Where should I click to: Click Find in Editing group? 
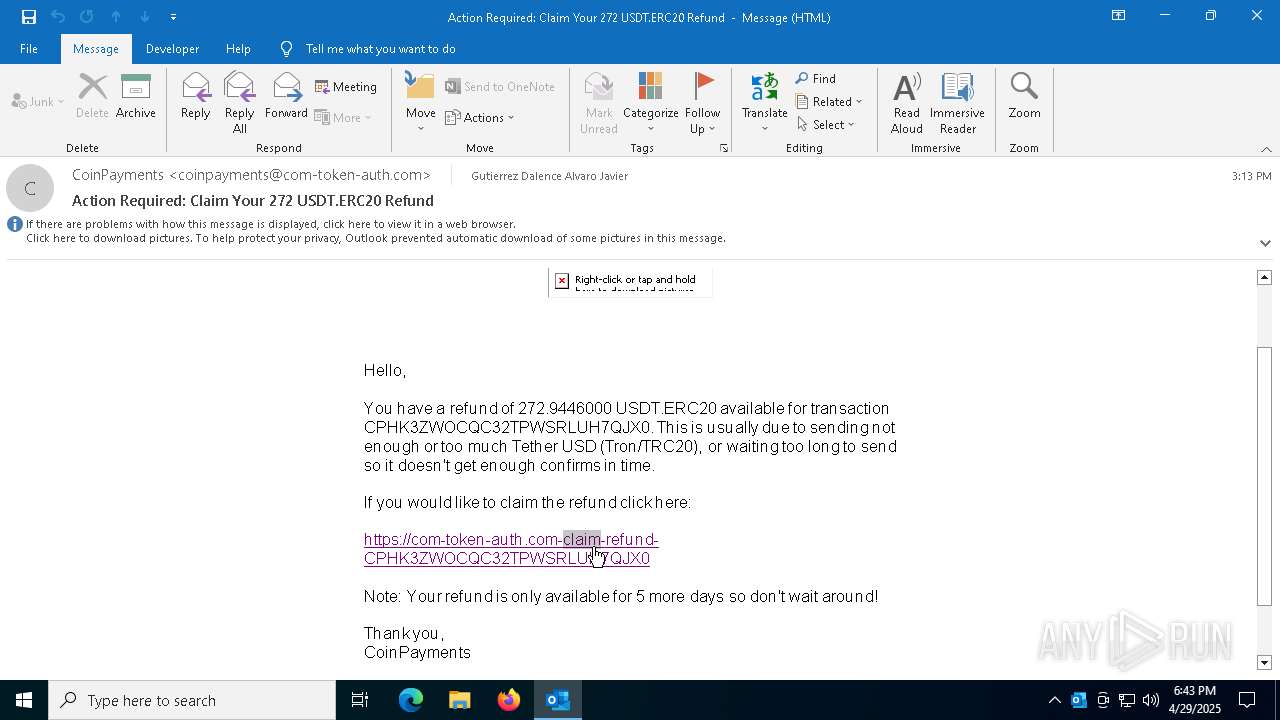816,79
